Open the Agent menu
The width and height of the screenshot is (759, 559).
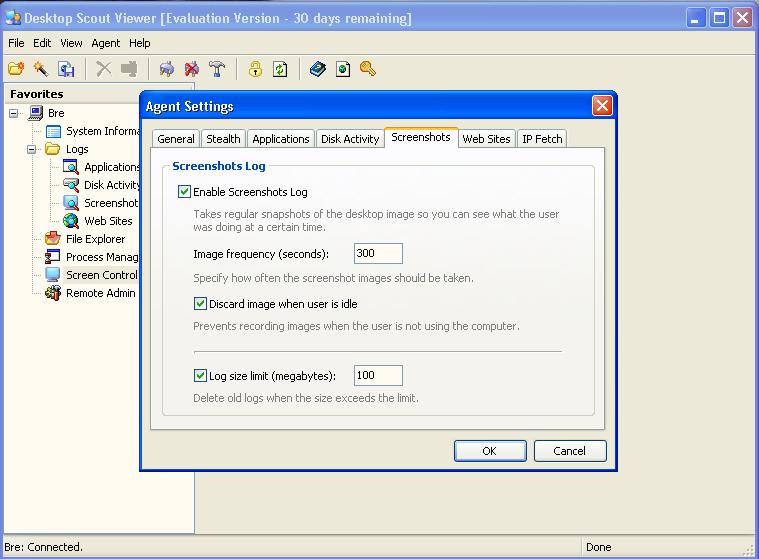(x=106, y=43)
